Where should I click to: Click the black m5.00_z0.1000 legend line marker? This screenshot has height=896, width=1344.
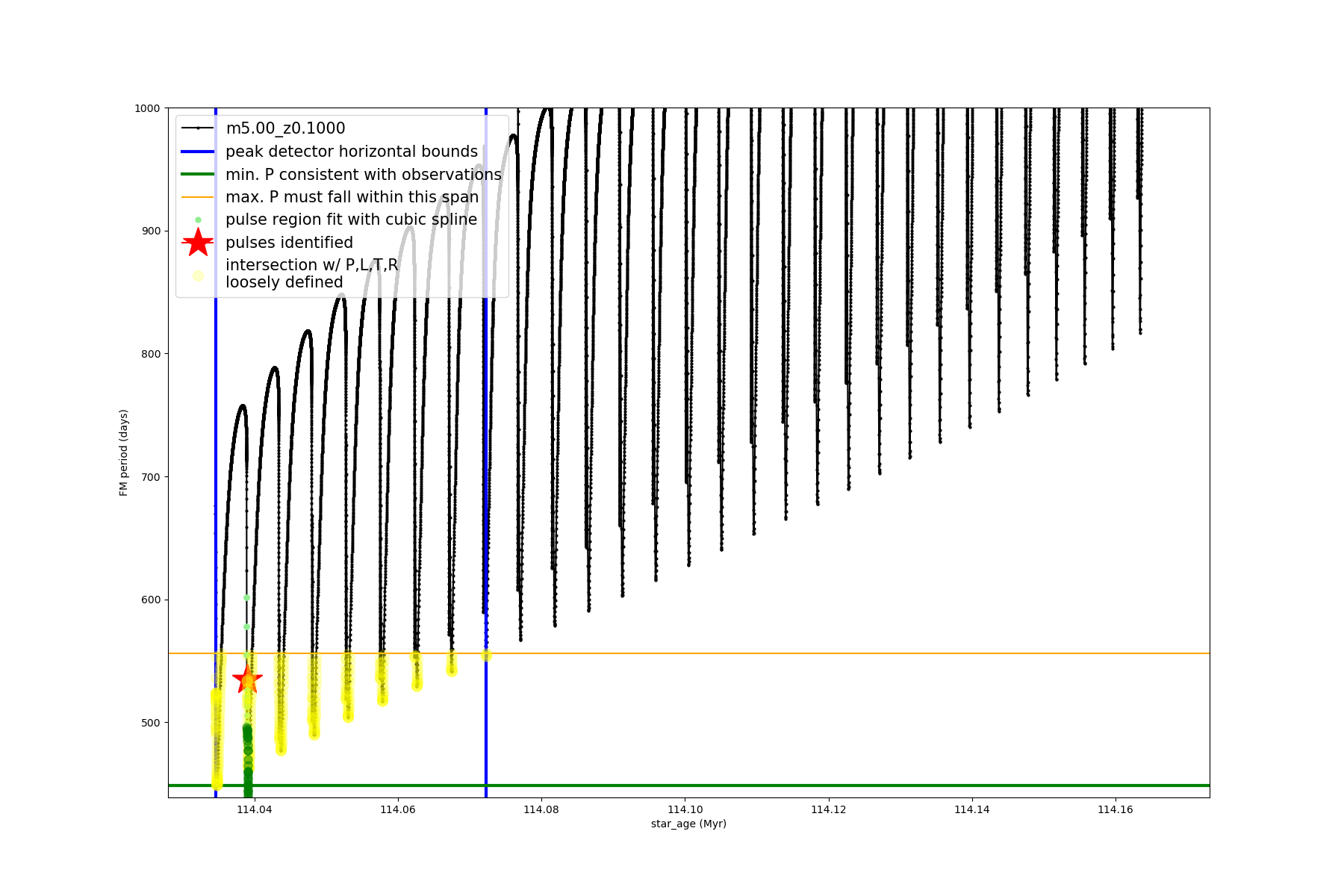click(x=198, y=128)
